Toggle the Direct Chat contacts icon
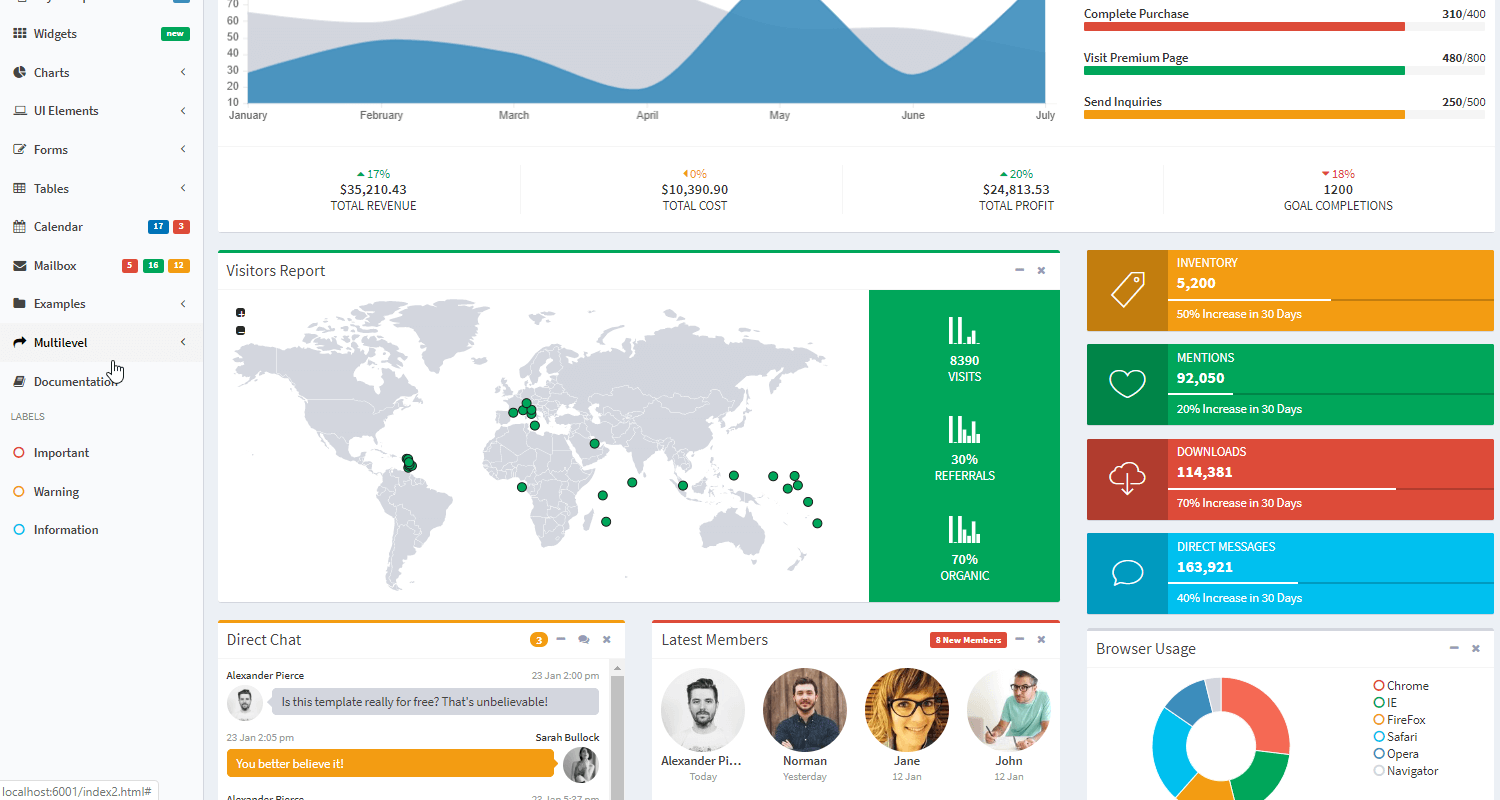 pos(584,640)
